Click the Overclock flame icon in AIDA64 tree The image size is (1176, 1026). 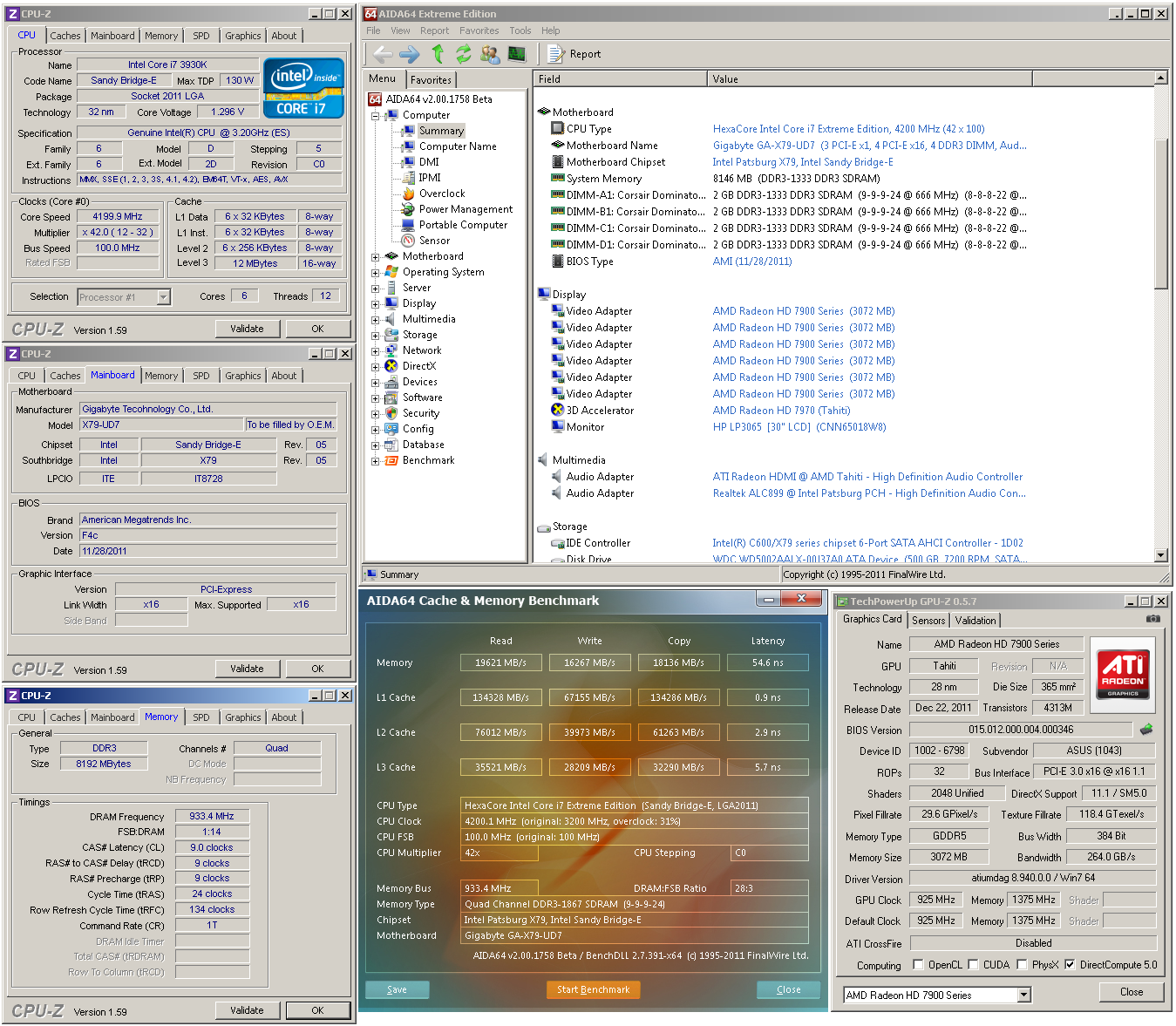pyautogui.click(x=408, y=194)
